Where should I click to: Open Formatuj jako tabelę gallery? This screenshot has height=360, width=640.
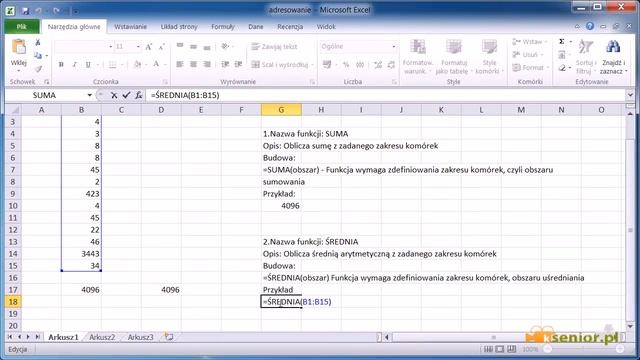(x=453, y=57)
